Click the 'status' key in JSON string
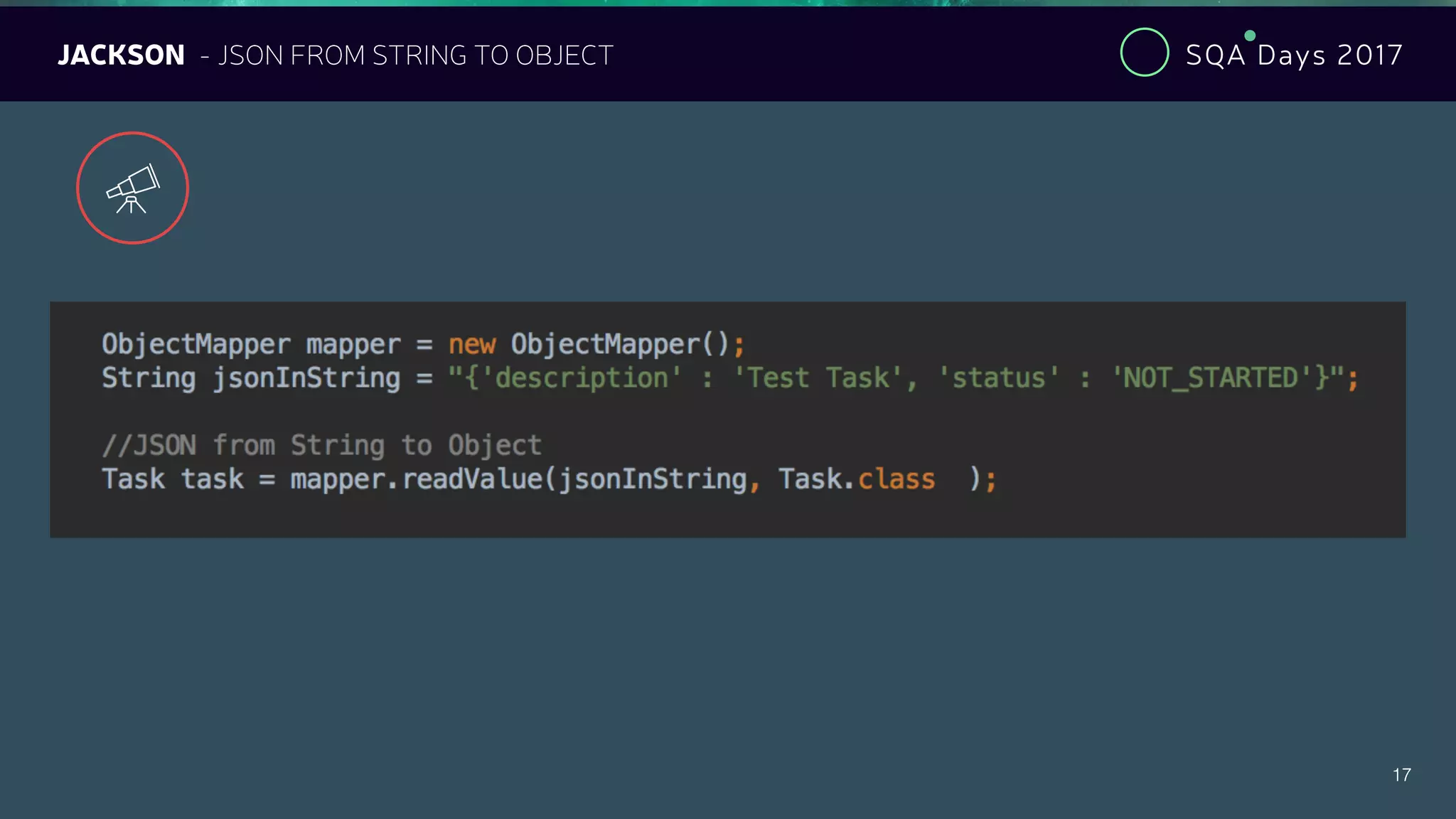Screen dimensions: 1456x819 [x=999, y=378]
